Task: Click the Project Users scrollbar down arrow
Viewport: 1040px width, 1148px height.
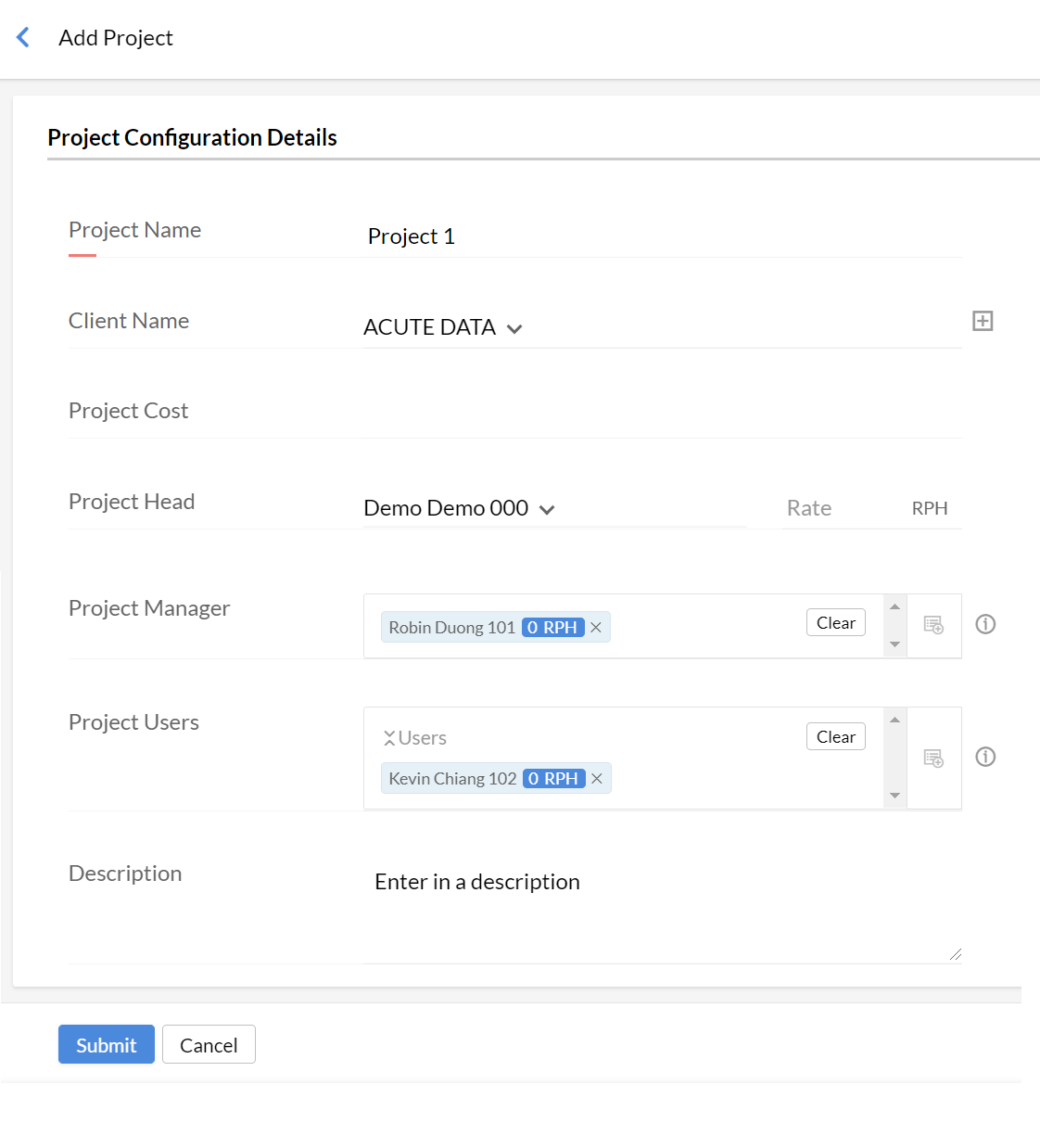Action: tap(894, 796)
